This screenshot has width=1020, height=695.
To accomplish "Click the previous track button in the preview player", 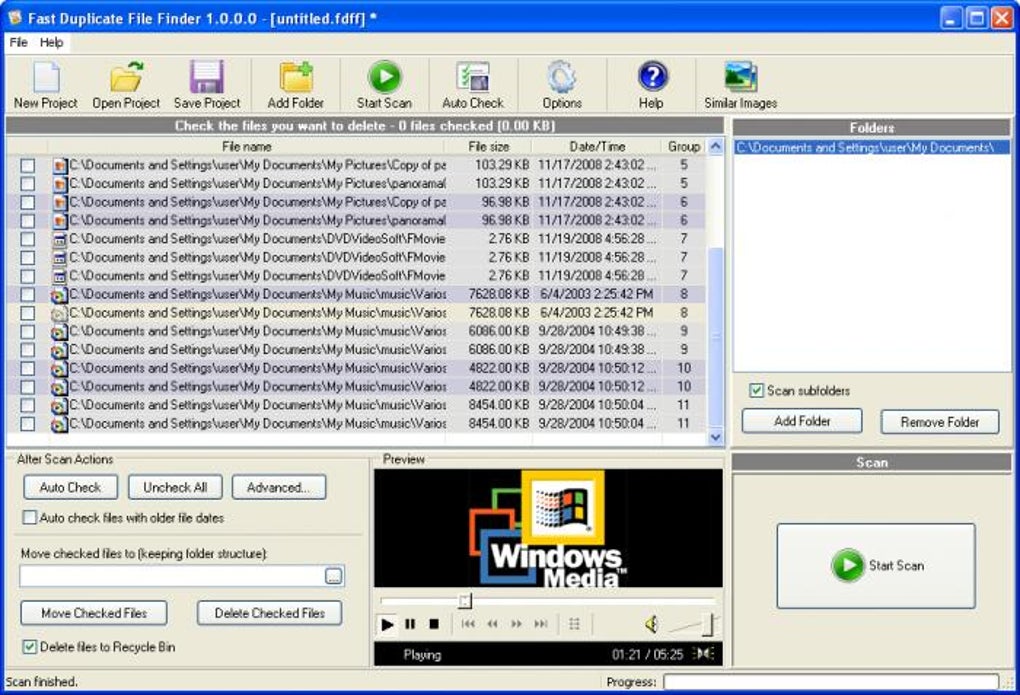I will 468,625.
